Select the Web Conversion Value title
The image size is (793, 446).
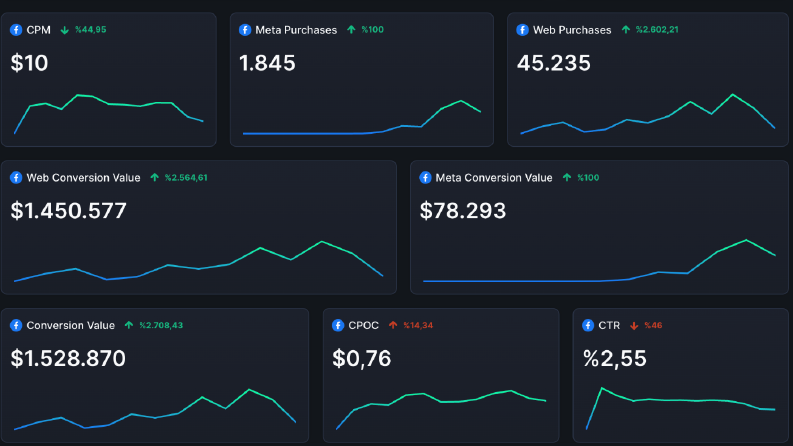83,177
